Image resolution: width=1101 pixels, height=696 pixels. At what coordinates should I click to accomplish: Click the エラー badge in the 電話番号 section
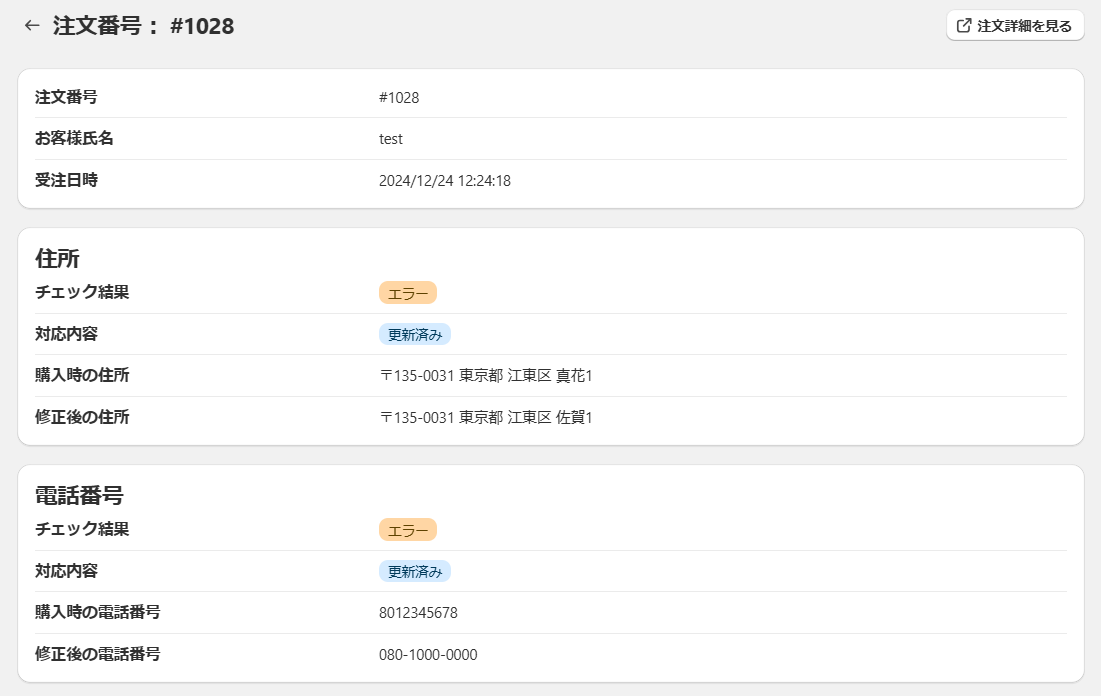pyautogui.click(x=408, y=530)
